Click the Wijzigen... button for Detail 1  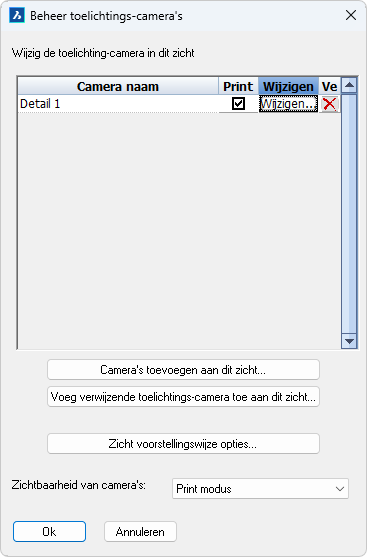[x=288, y=104]
